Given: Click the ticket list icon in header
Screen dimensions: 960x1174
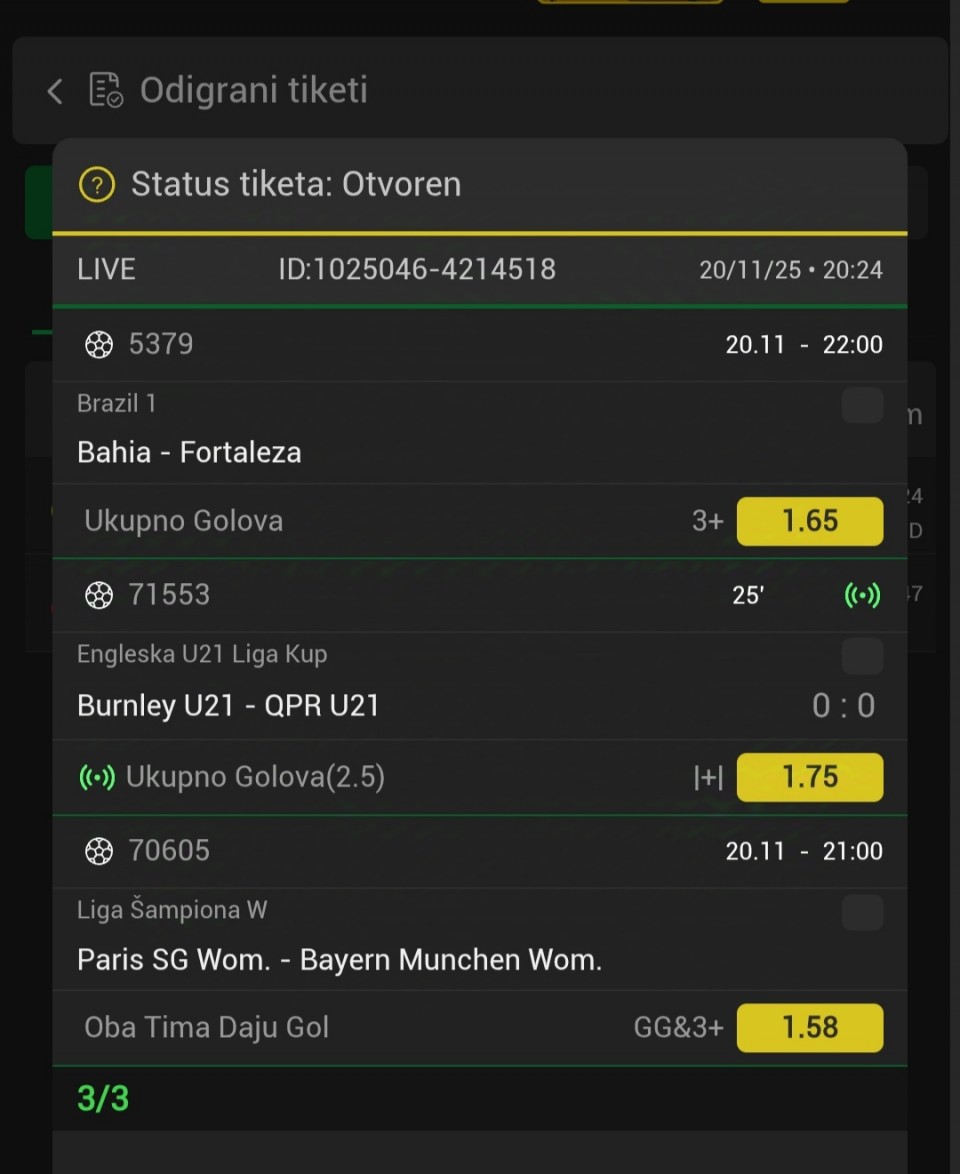Looking at the screenshot, I should tap(106, 90).
